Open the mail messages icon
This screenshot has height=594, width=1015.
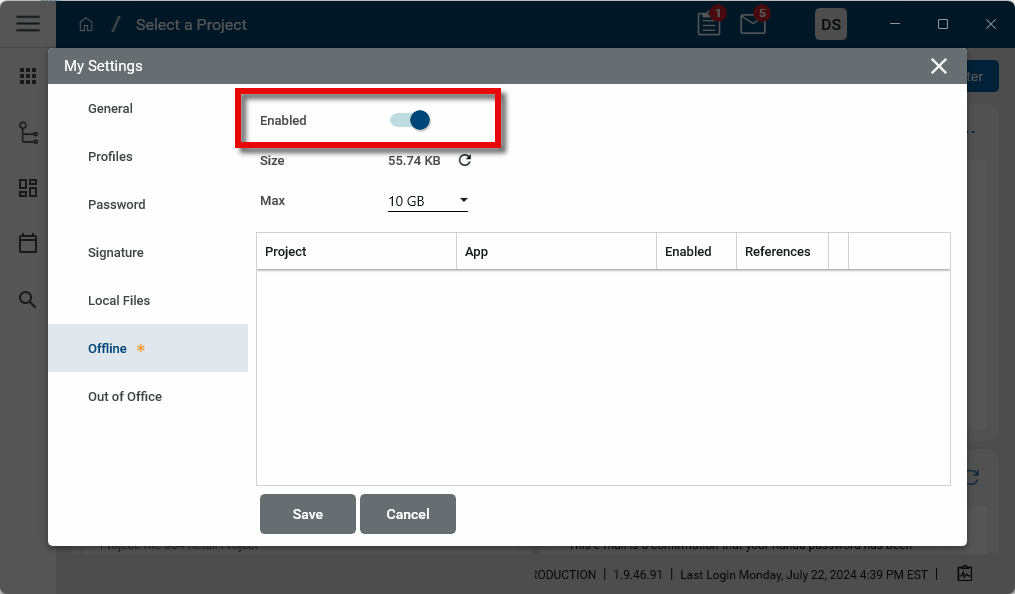click(x=753, y=25)
